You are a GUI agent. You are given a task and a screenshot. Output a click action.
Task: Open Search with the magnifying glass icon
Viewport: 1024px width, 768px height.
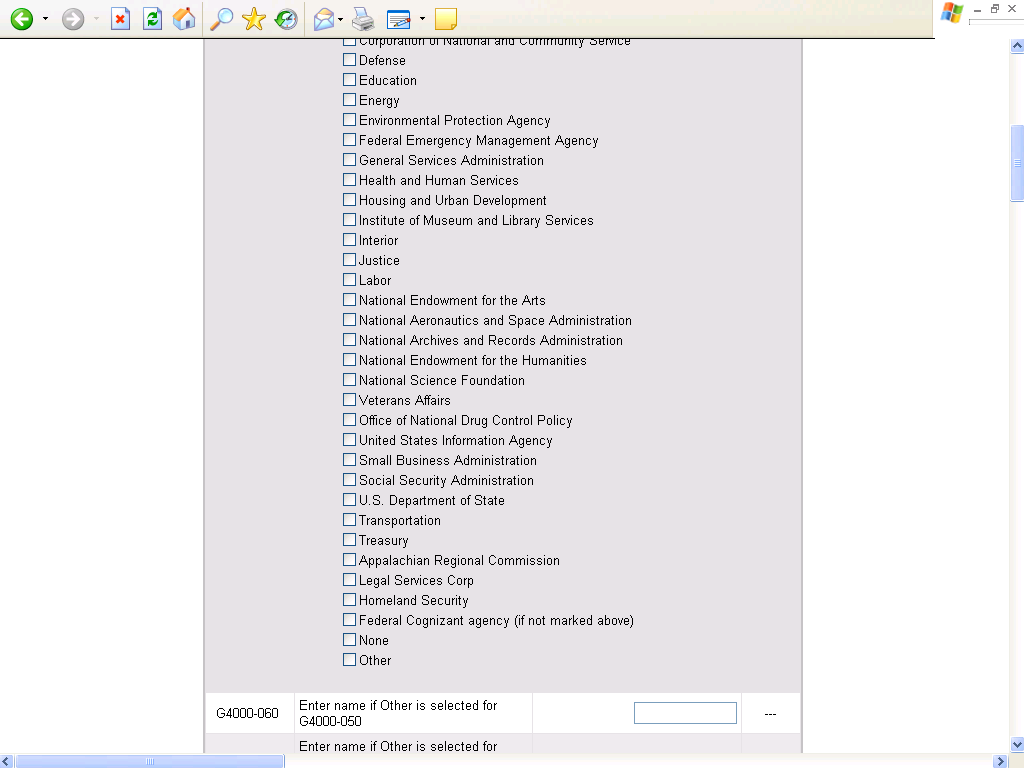(221, 19)
